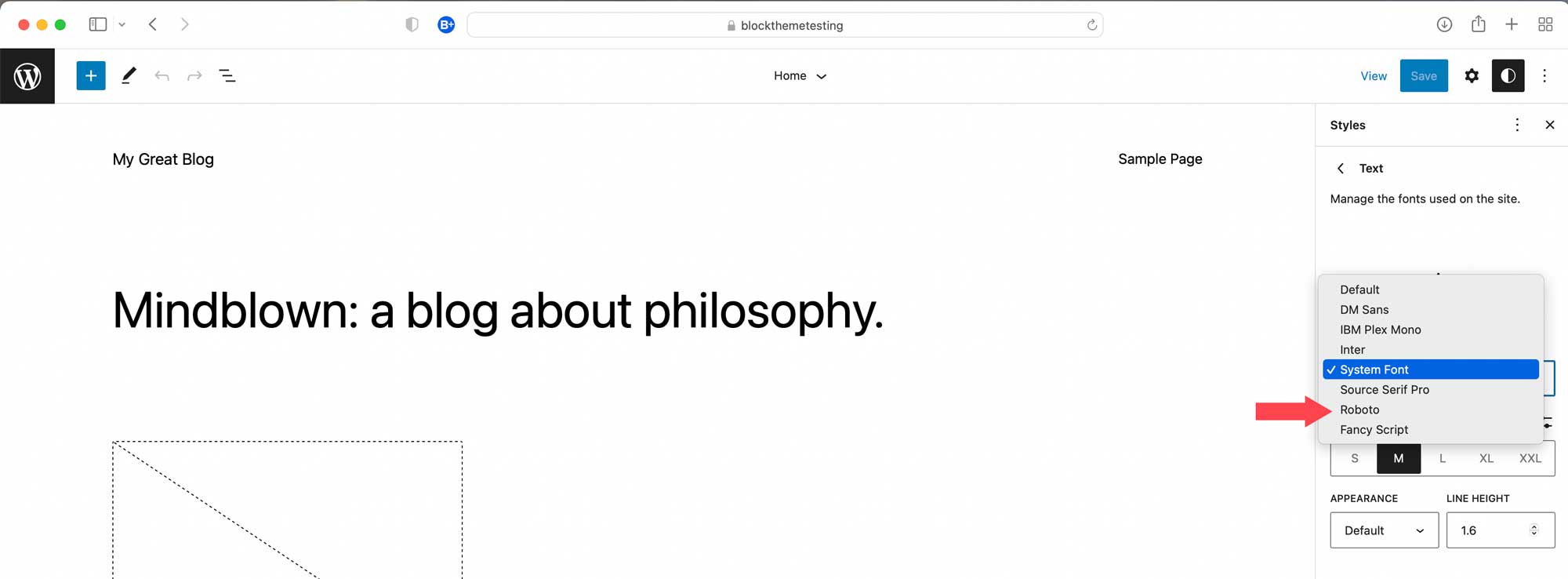Click the WordPress logo
The image size is (1568, 579).
point(27,75)
